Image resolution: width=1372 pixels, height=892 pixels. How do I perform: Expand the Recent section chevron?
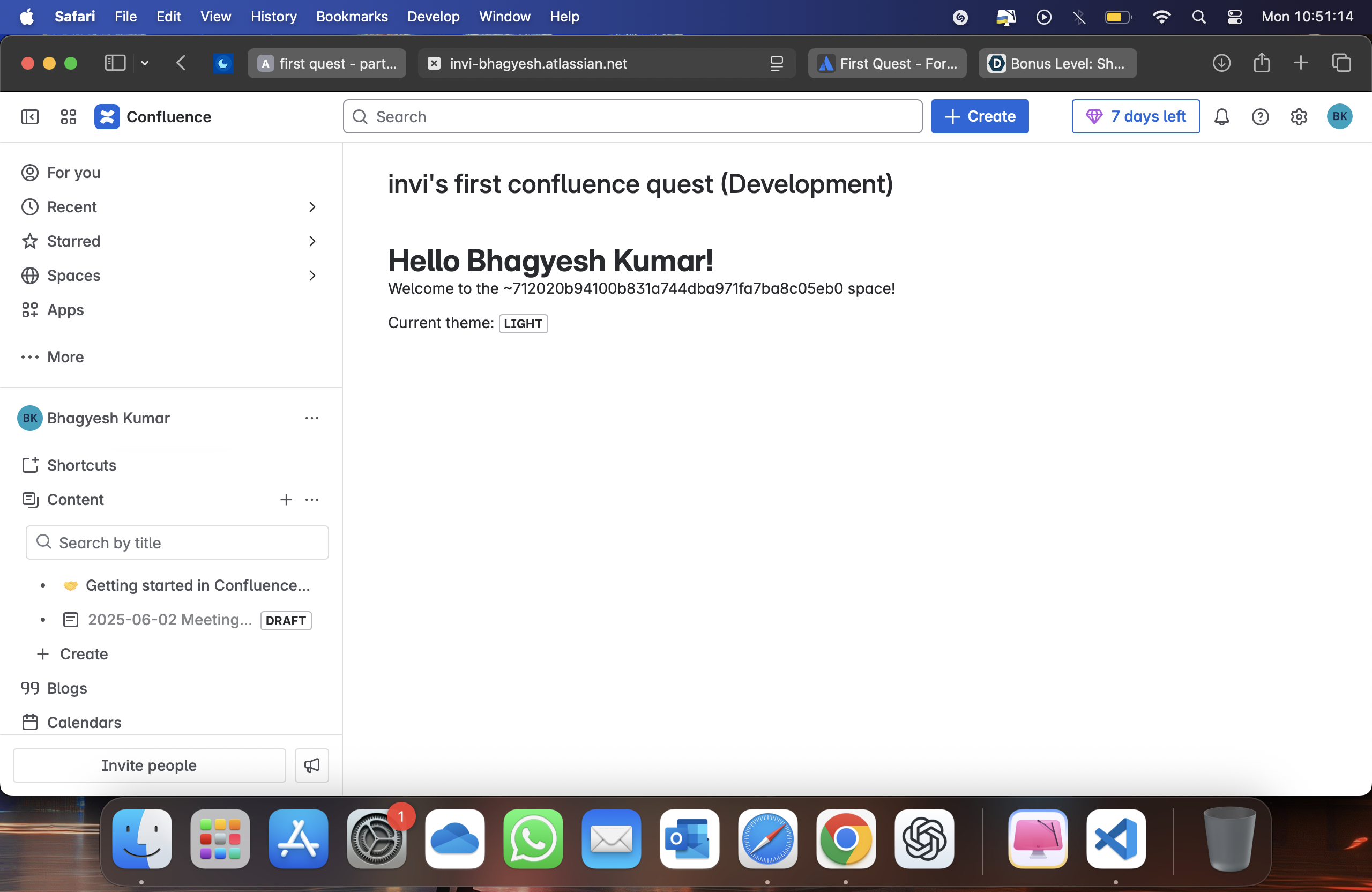click(x=312, y=207)
